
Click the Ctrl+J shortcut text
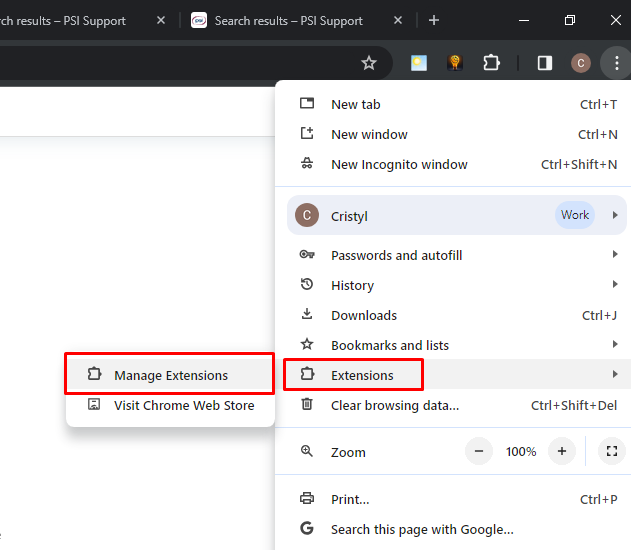(x=599, y=315)
